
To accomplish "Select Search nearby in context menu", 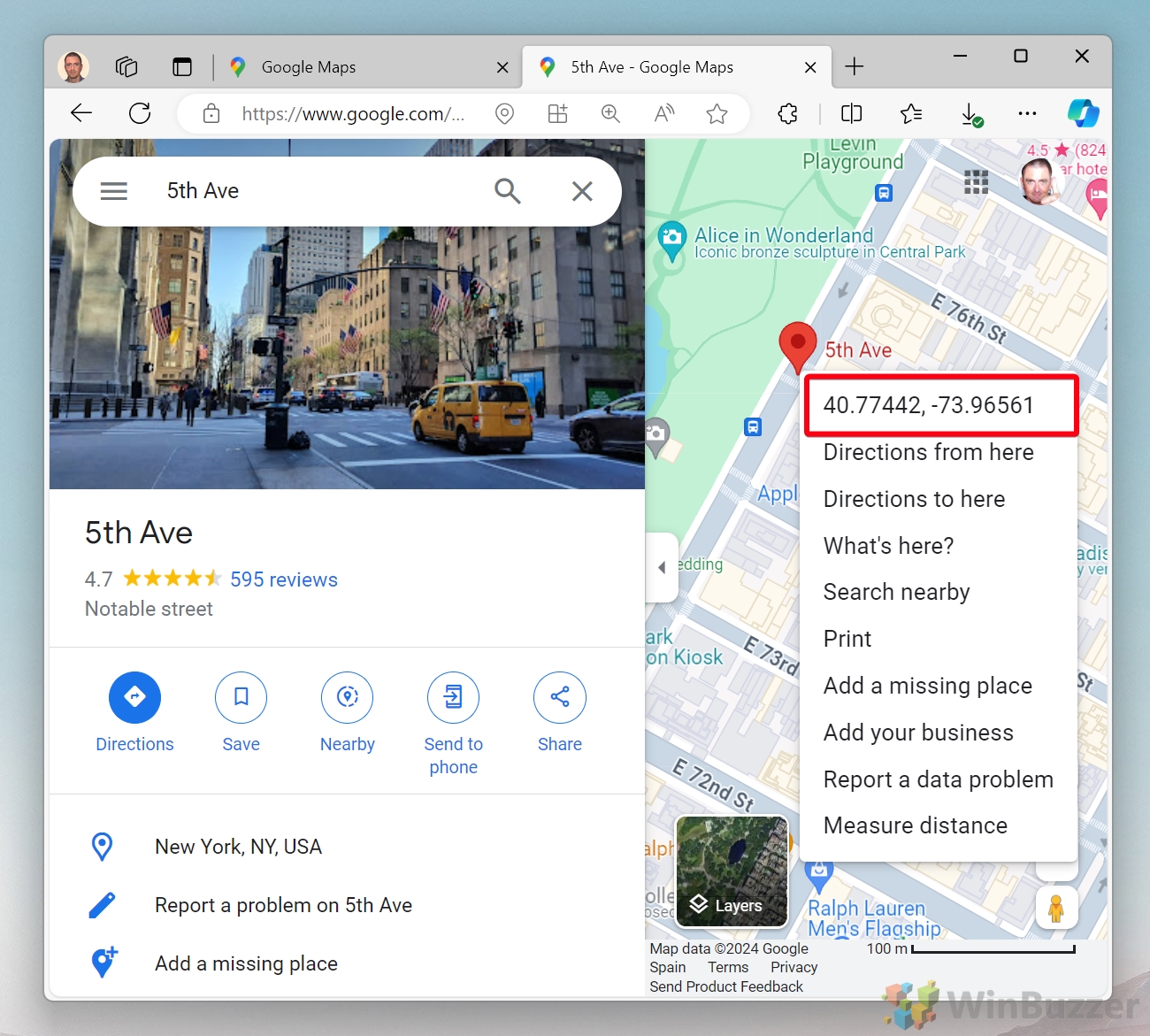I will pyautogui.click(x=939, y=592).
